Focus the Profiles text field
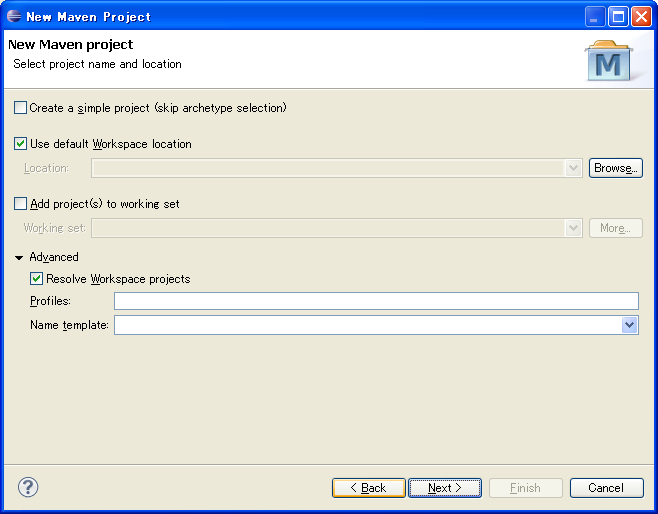This screenshot has width=658, height=514. point(376,301)
